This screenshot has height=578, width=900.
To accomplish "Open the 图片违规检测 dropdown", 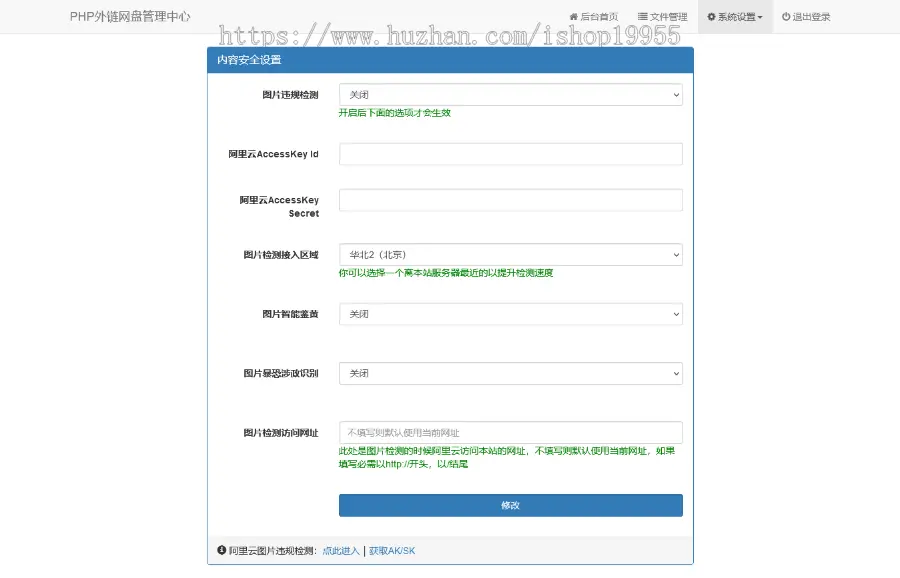I will 510,94.
